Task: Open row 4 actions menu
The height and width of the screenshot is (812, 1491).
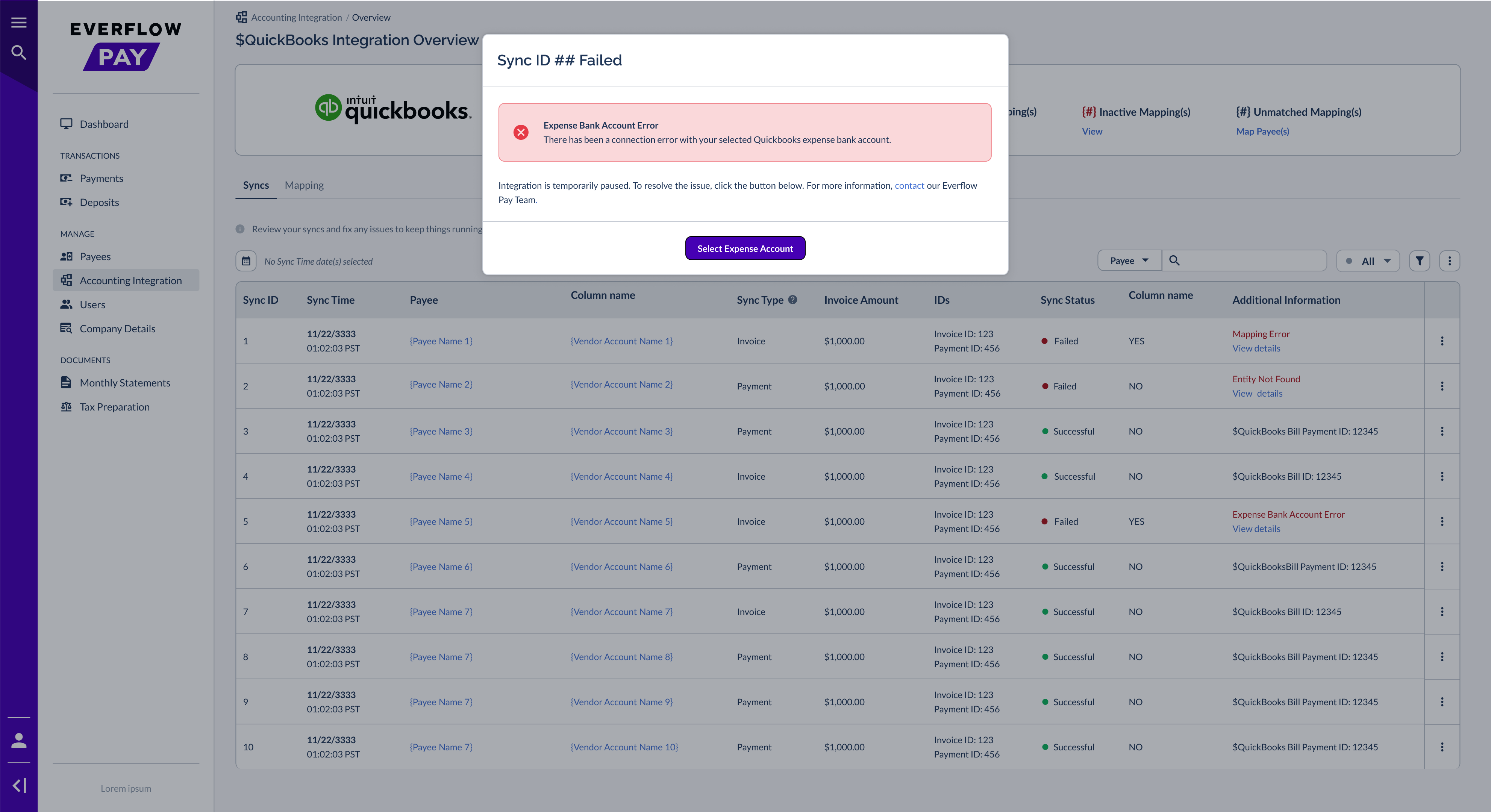Action: (1442, 476)
